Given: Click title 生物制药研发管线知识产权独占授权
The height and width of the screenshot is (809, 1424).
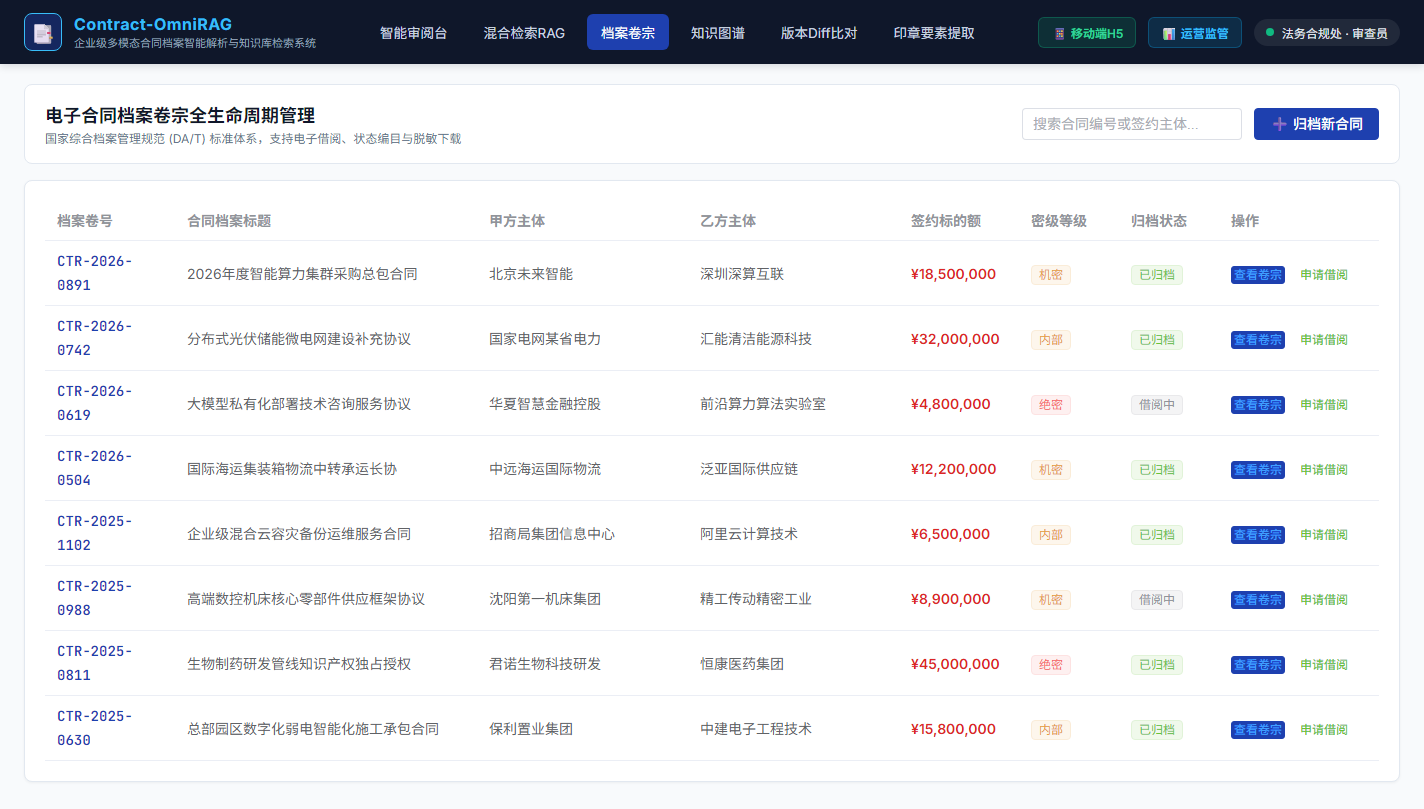Looking at the screenshot, I should coord(299,664).
